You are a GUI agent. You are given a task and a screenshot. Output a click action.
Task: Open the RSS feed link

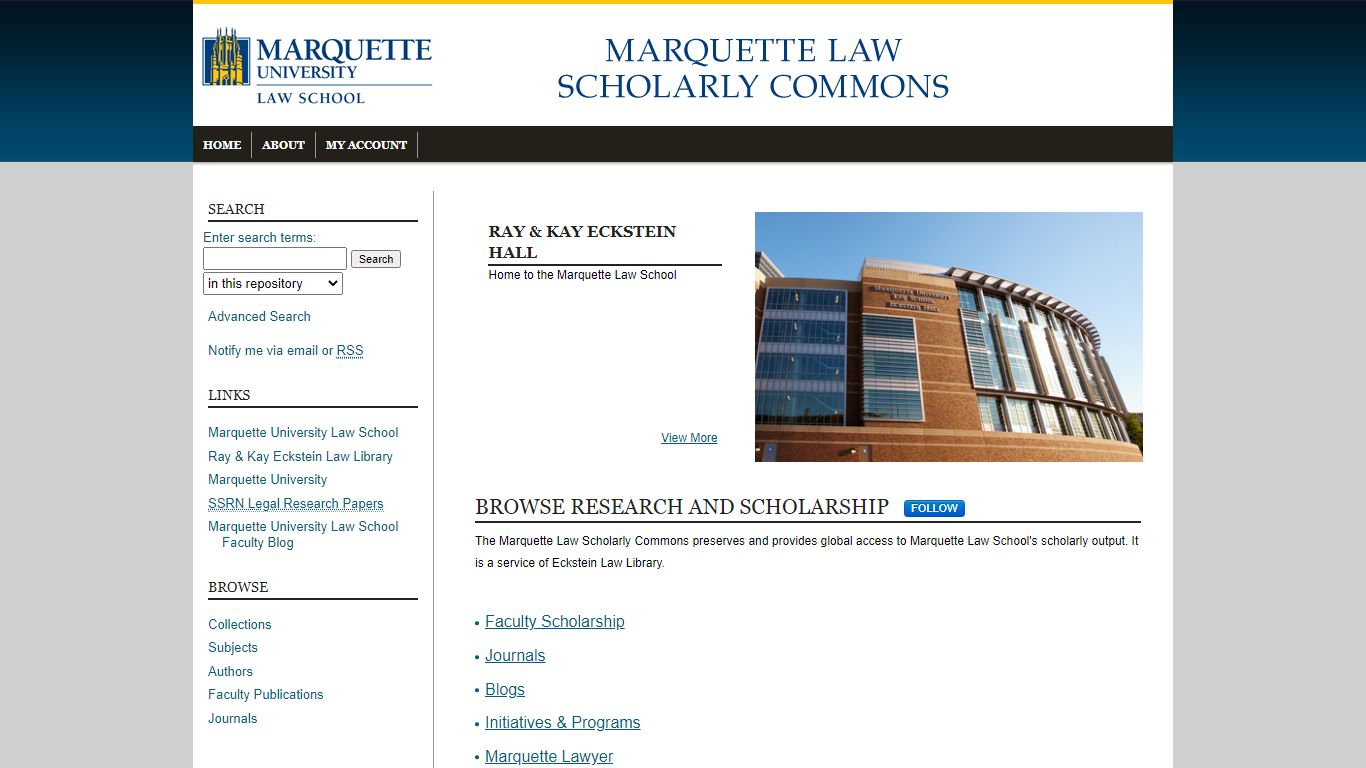[350, 351]
